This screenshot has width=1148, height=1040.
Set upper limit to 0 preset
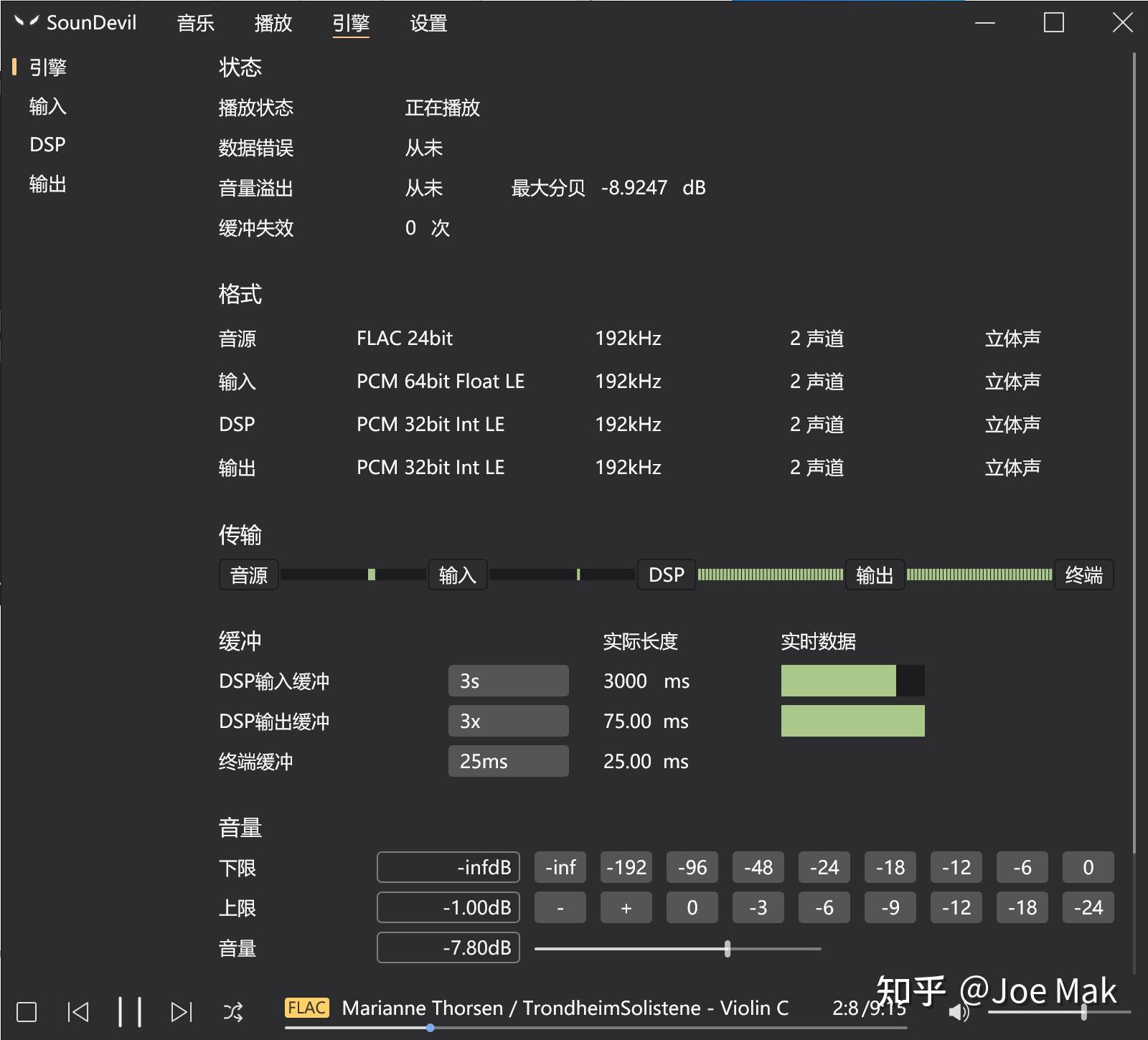click(x=692, y=907)
